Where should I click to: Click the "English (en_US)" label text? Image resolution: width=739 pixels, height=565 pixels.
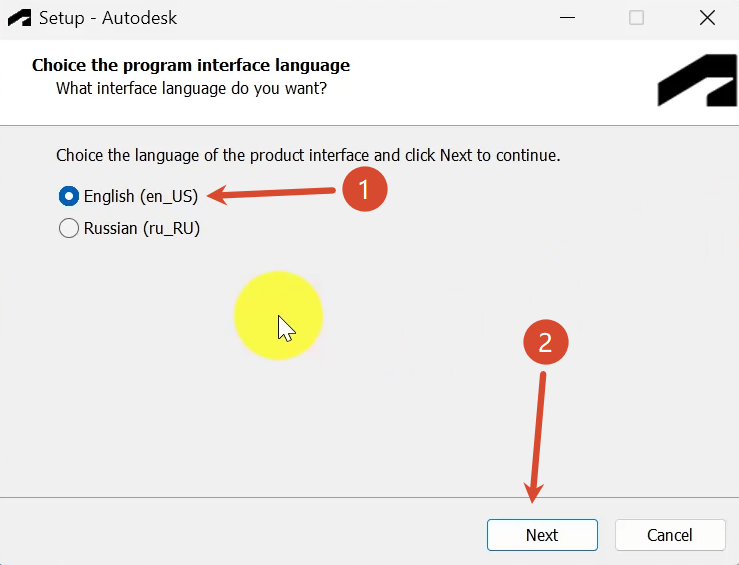[x=141, y=196]
